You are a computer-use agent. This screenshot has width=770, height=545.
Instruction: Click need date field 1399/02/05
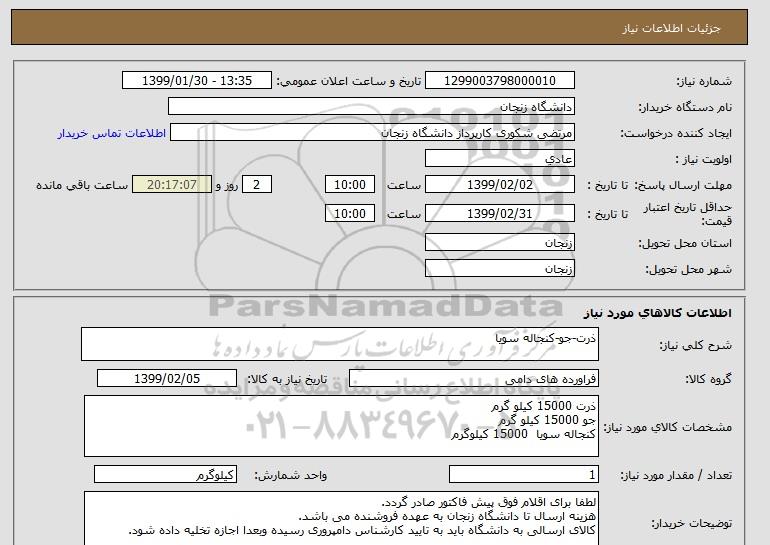[x=167, y=379]
